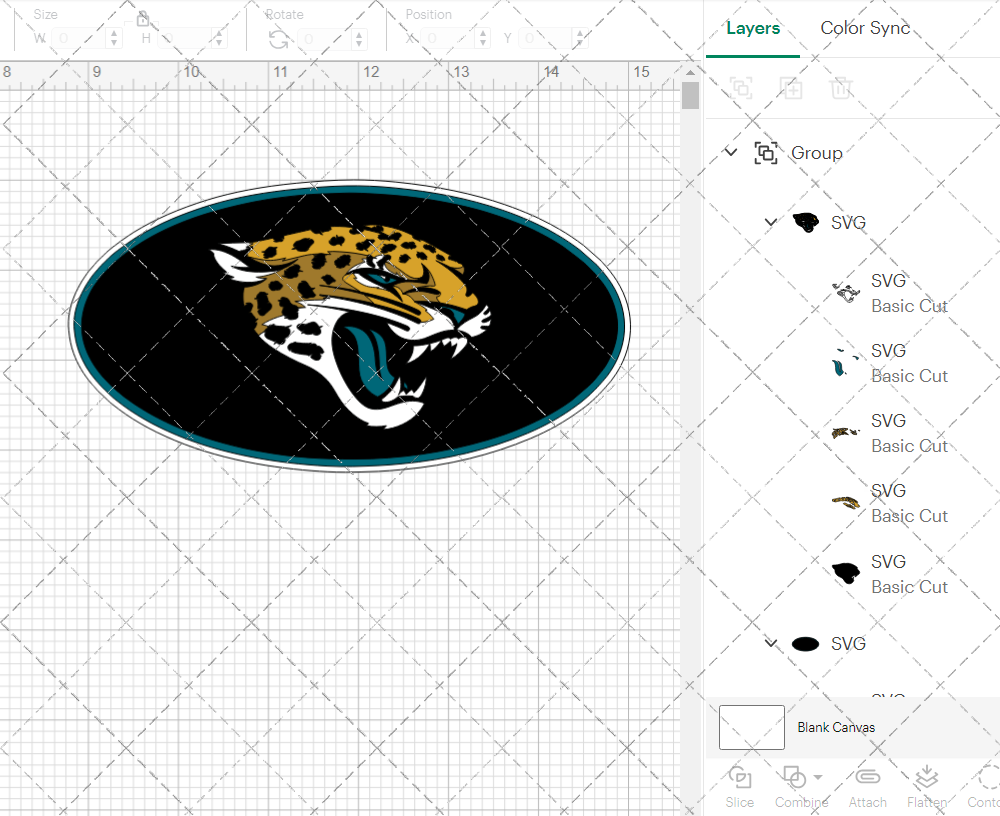Screen dimensions: 1000x816
Task: Collapse the jaguar head SVG layer chevron
Action: (770, 223)
